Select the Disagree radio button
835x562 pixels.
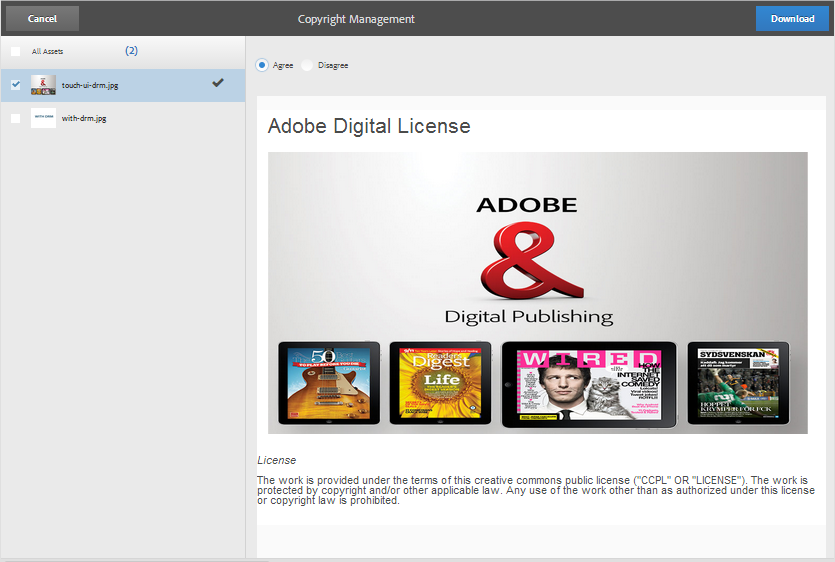click(307, 65)
